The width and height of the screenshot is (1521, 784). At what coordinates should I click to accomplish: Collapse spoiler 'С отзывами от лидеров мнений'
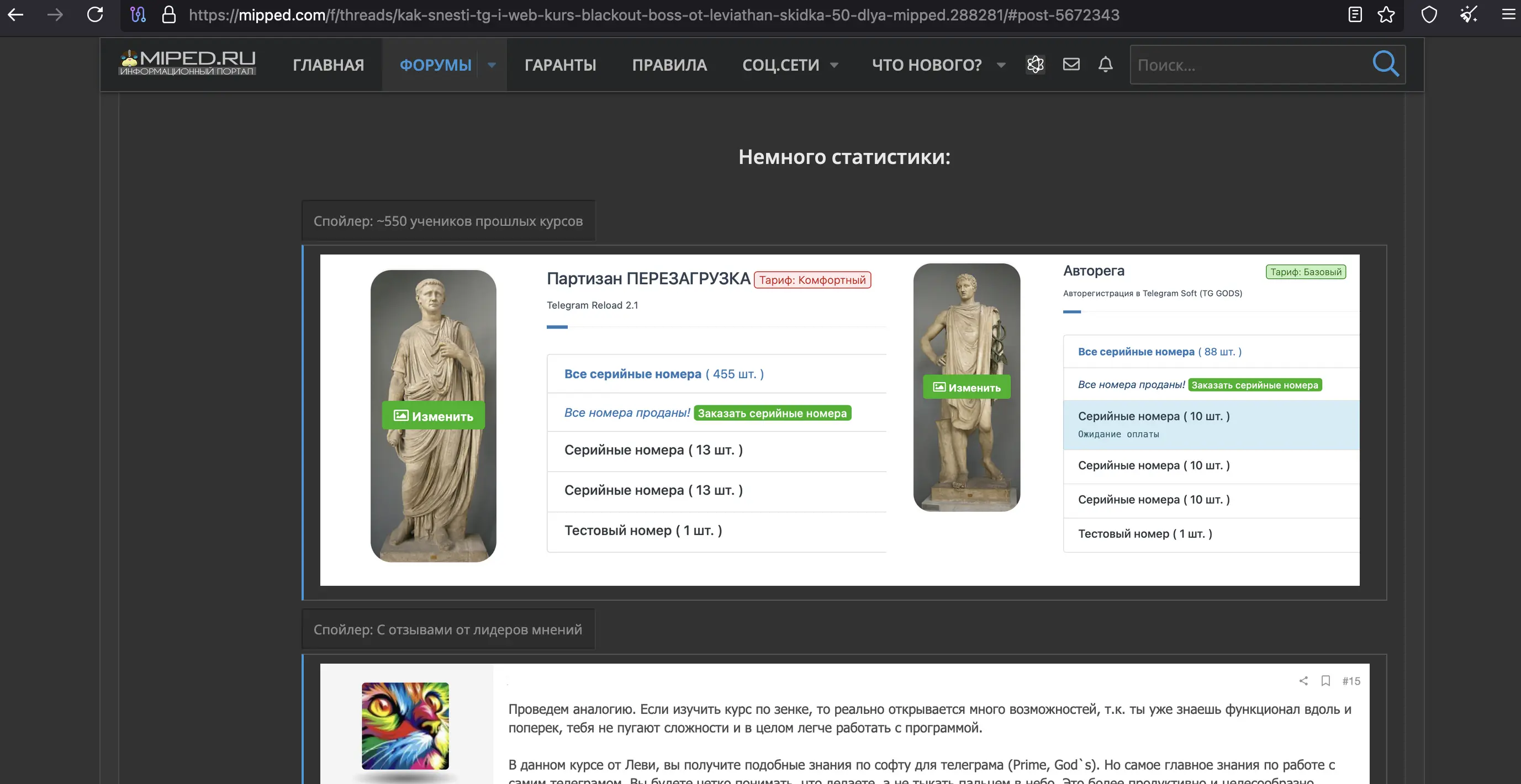448,629
